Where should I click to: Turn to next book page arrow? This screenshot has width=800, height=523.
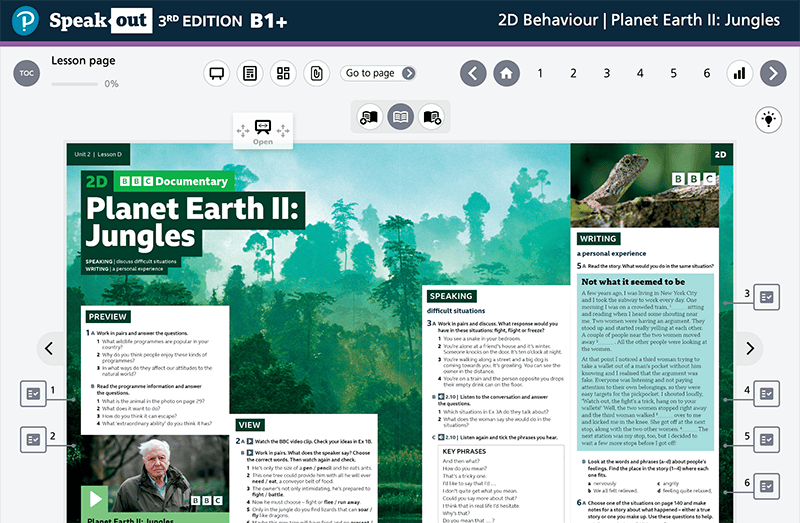pos(750,348)
